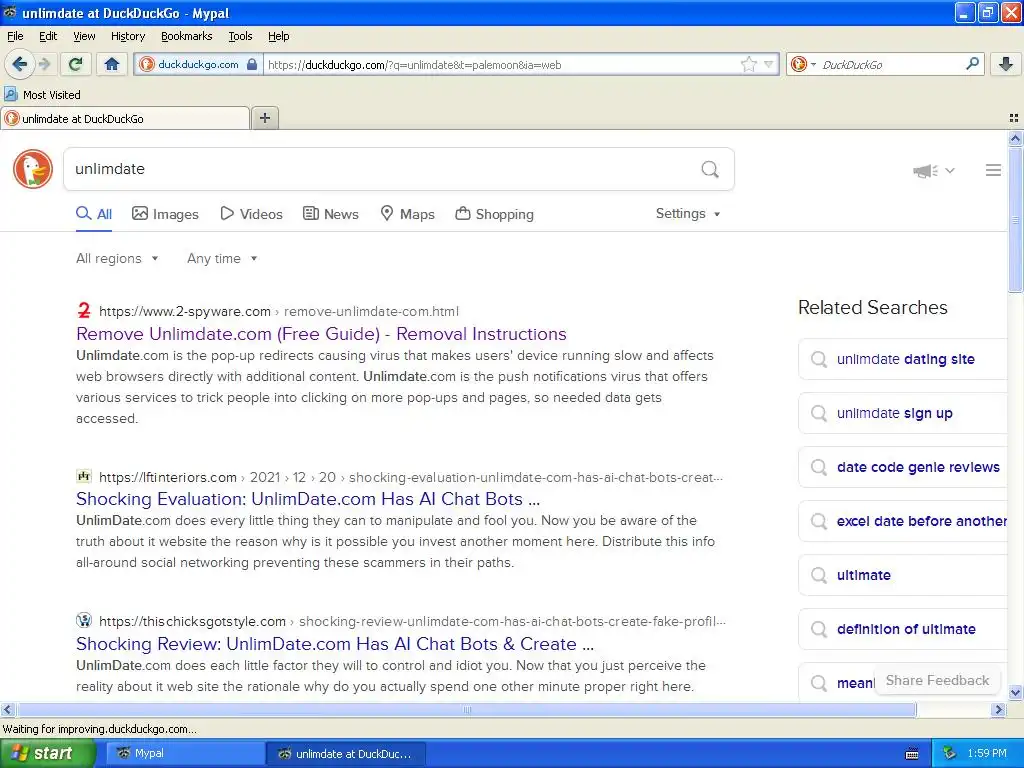Click magnifier beside 'unlimdate dating site'
This screenshot has height=768, width=1024.
818,359
